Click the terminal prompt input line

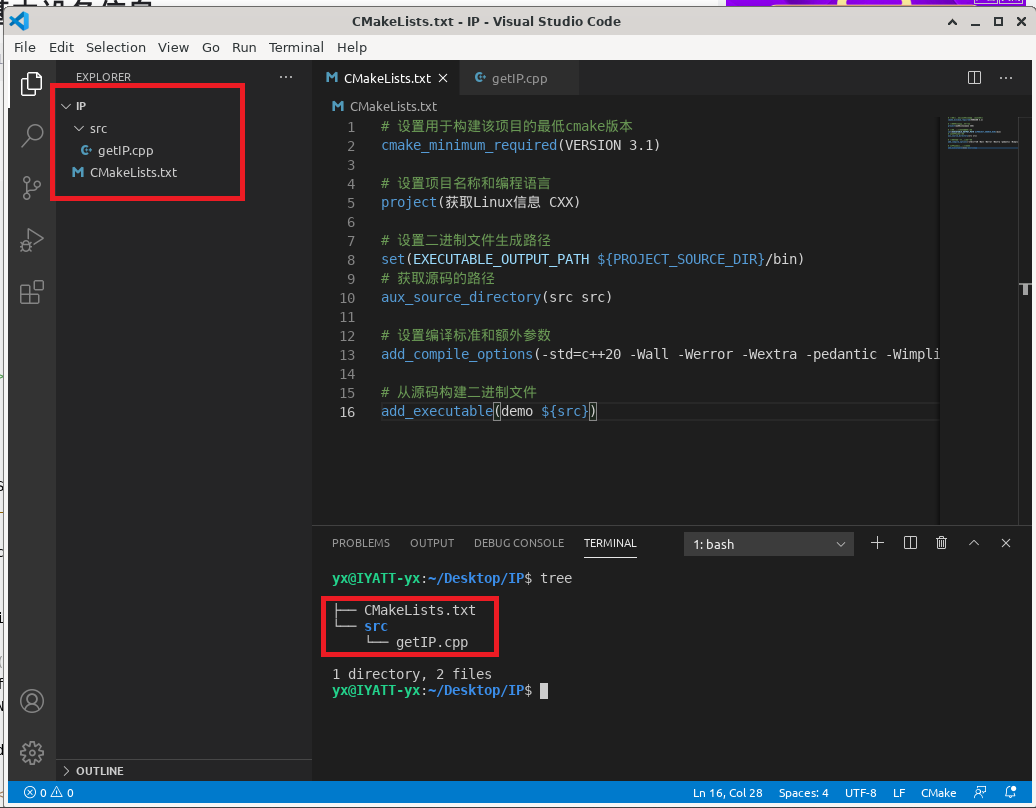[439, 690]
